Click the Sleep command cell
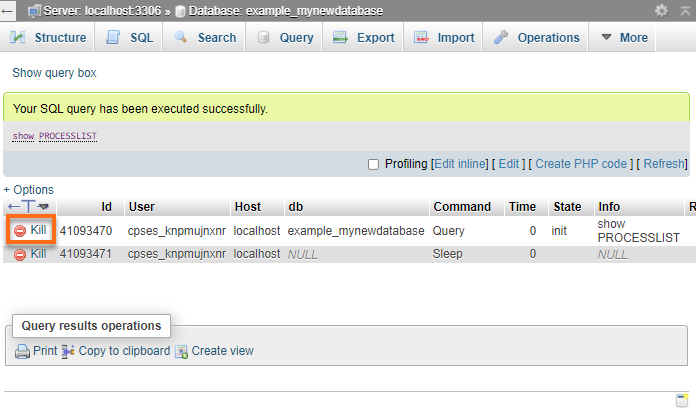This screenshot has width=696, height=410. pyautogui.click(x=447, y=254)
